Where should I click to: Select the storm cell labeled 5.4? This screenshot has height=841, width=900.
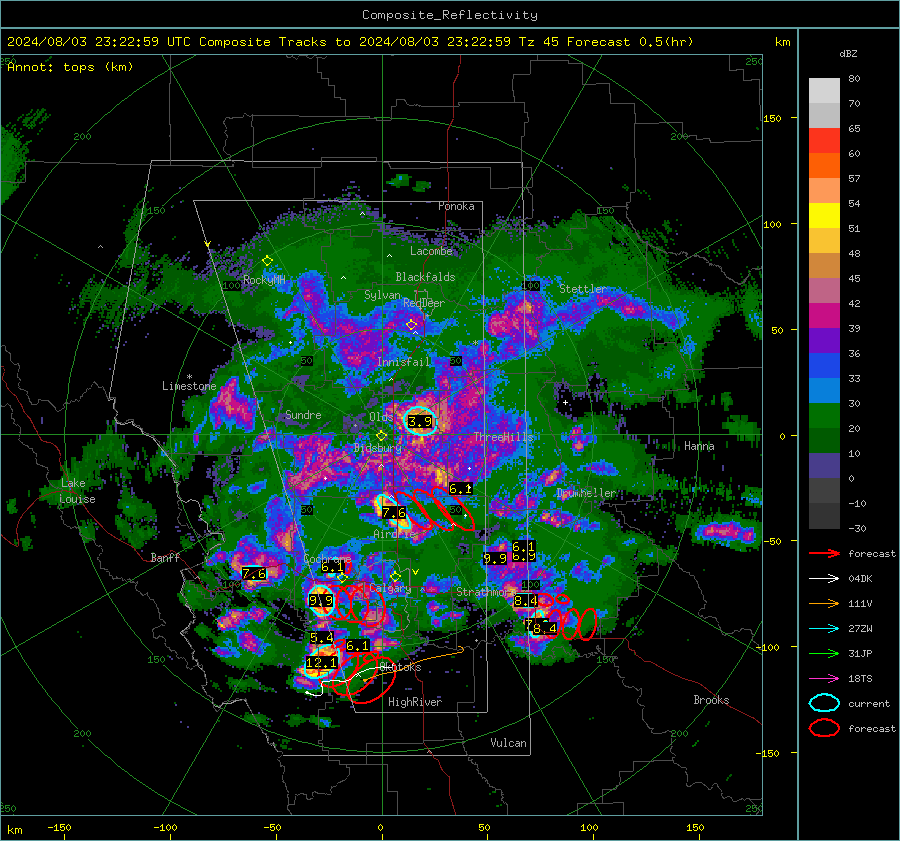321,638
